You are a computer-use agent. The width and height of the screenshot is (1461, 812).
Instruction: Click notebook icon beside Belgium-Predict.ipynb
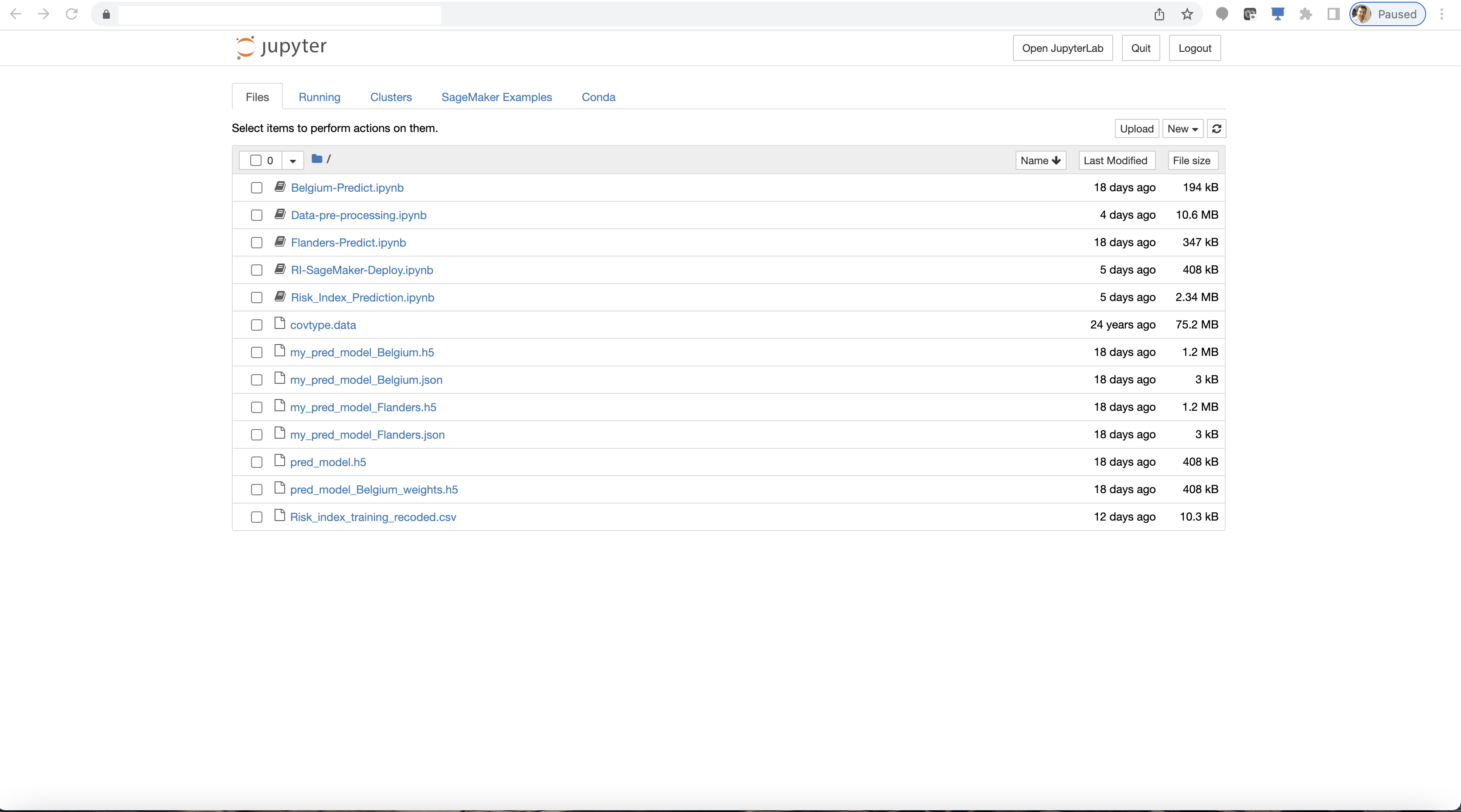(280, 186)
